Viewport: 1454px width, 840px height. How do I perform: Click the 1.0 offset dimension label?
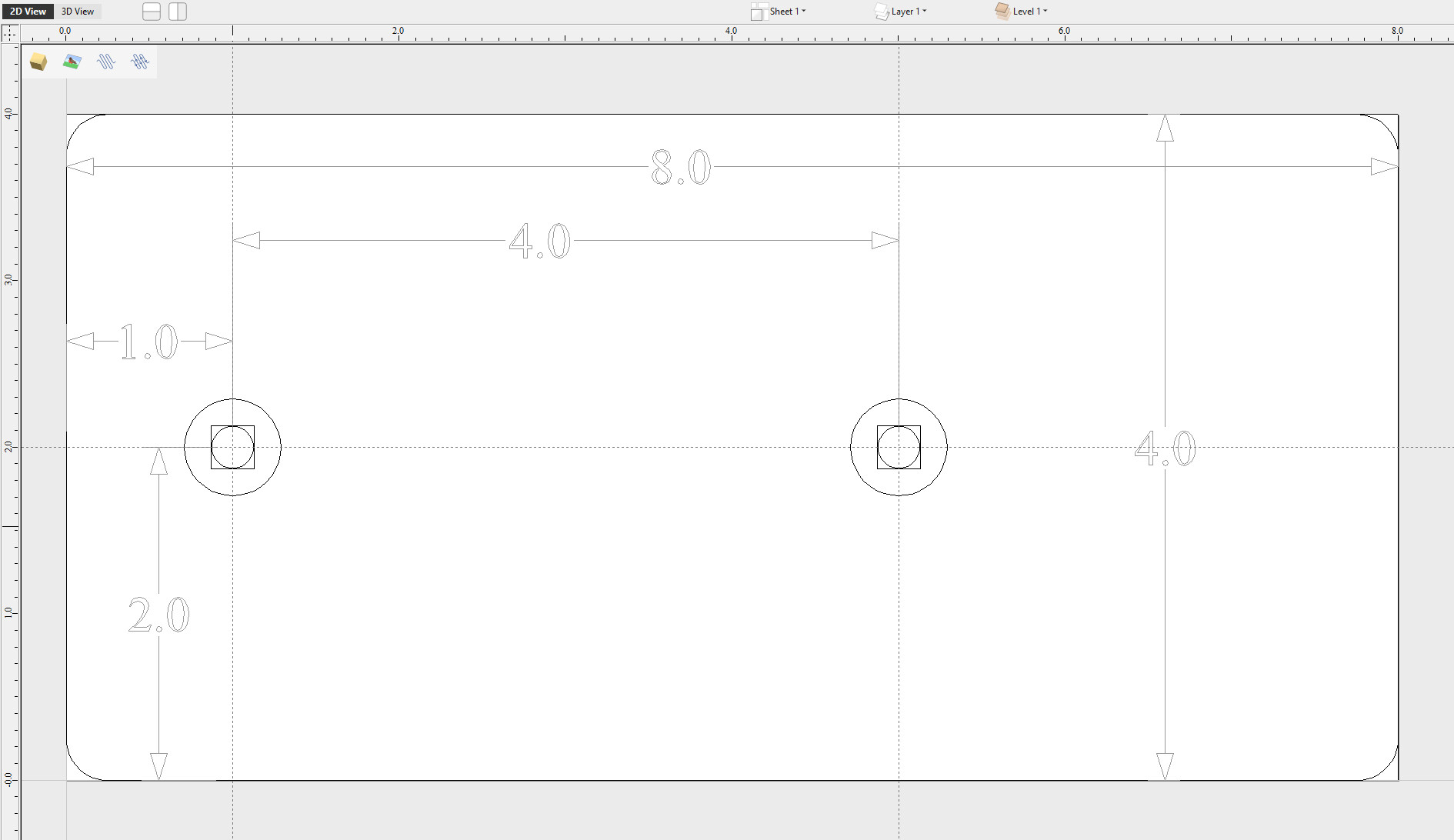(x=148, y=342)
